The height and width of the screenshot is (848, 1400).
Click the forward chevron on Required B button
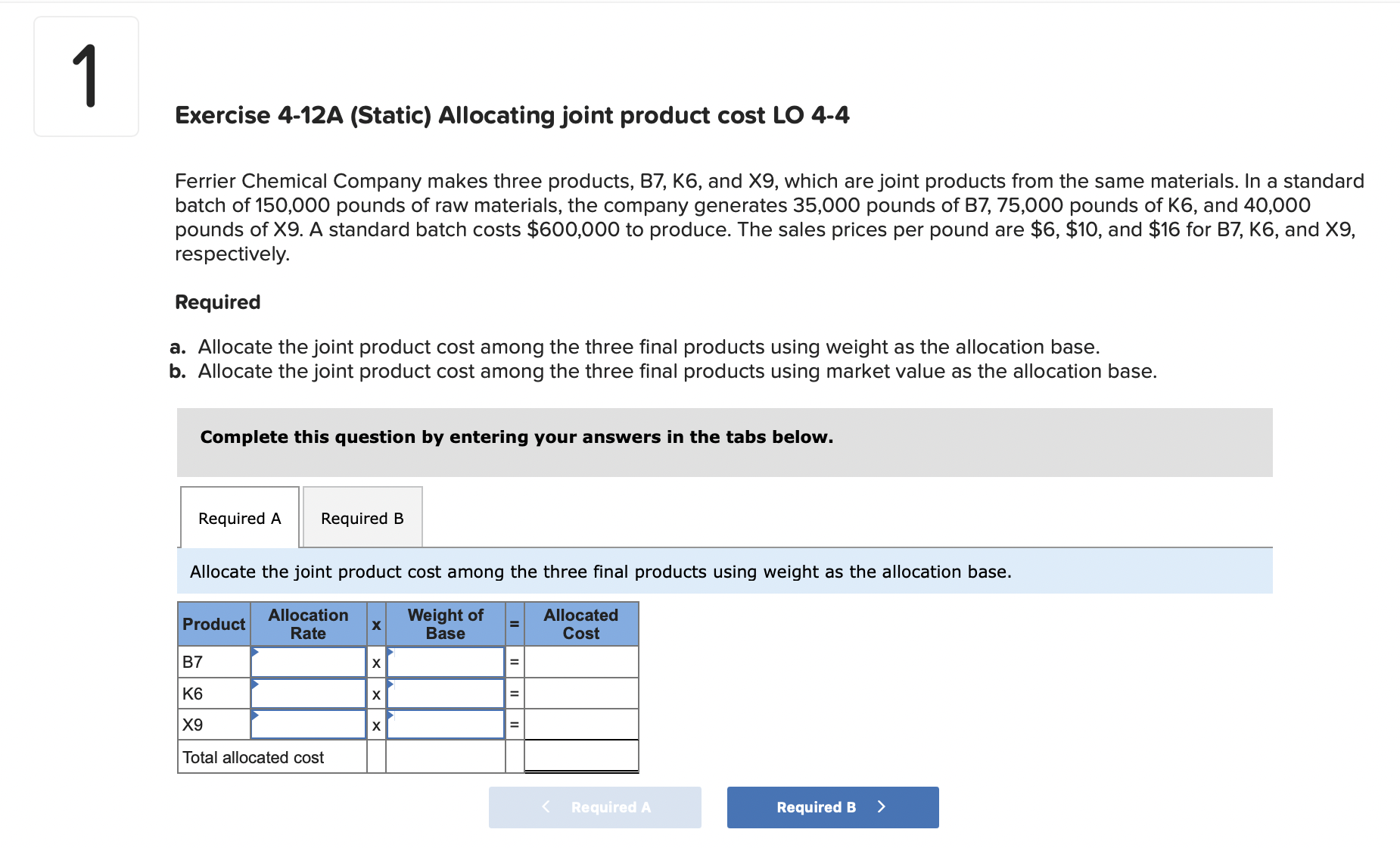[x=881, y=806]
